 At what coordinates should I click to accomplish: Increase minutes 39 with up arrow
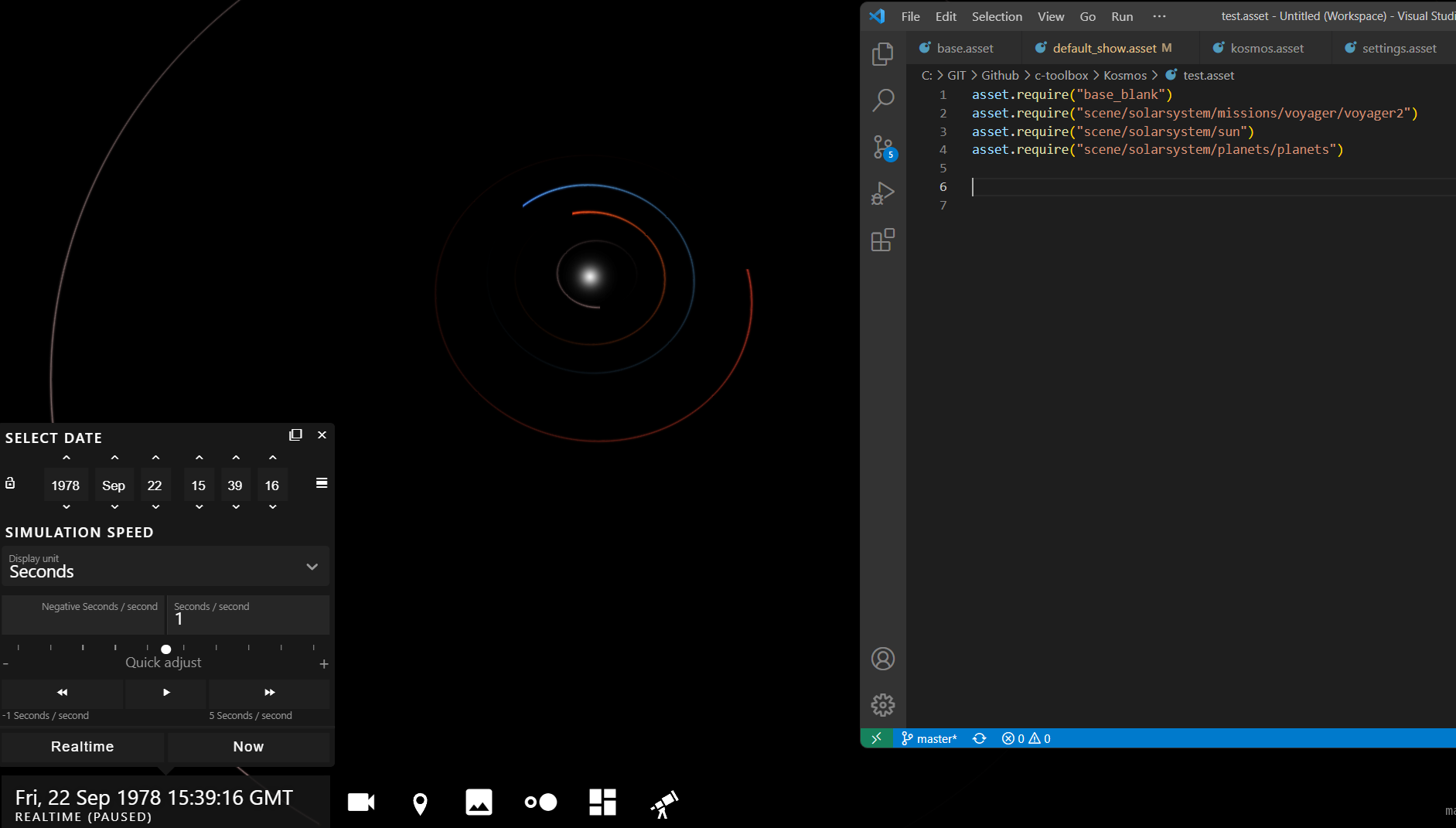(x=236, y=458)
